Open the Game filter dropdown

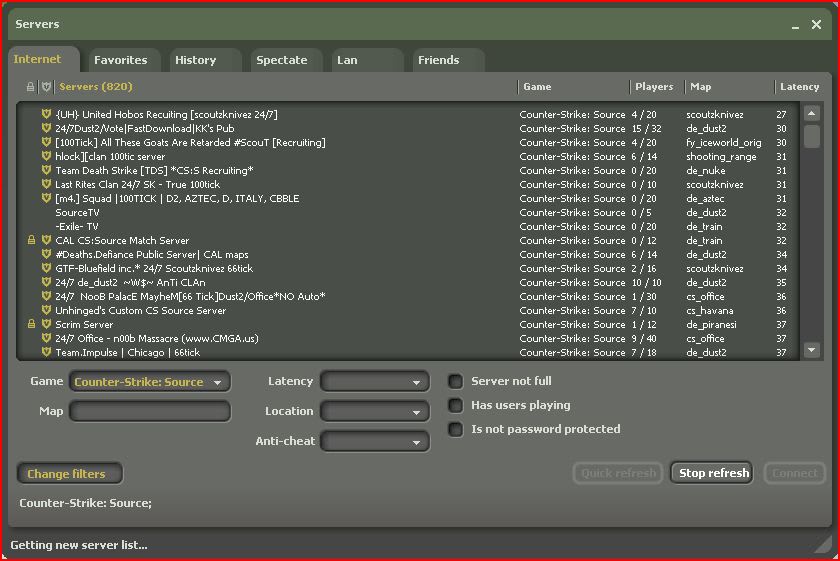pyautogui.click(x=150, y=382)
